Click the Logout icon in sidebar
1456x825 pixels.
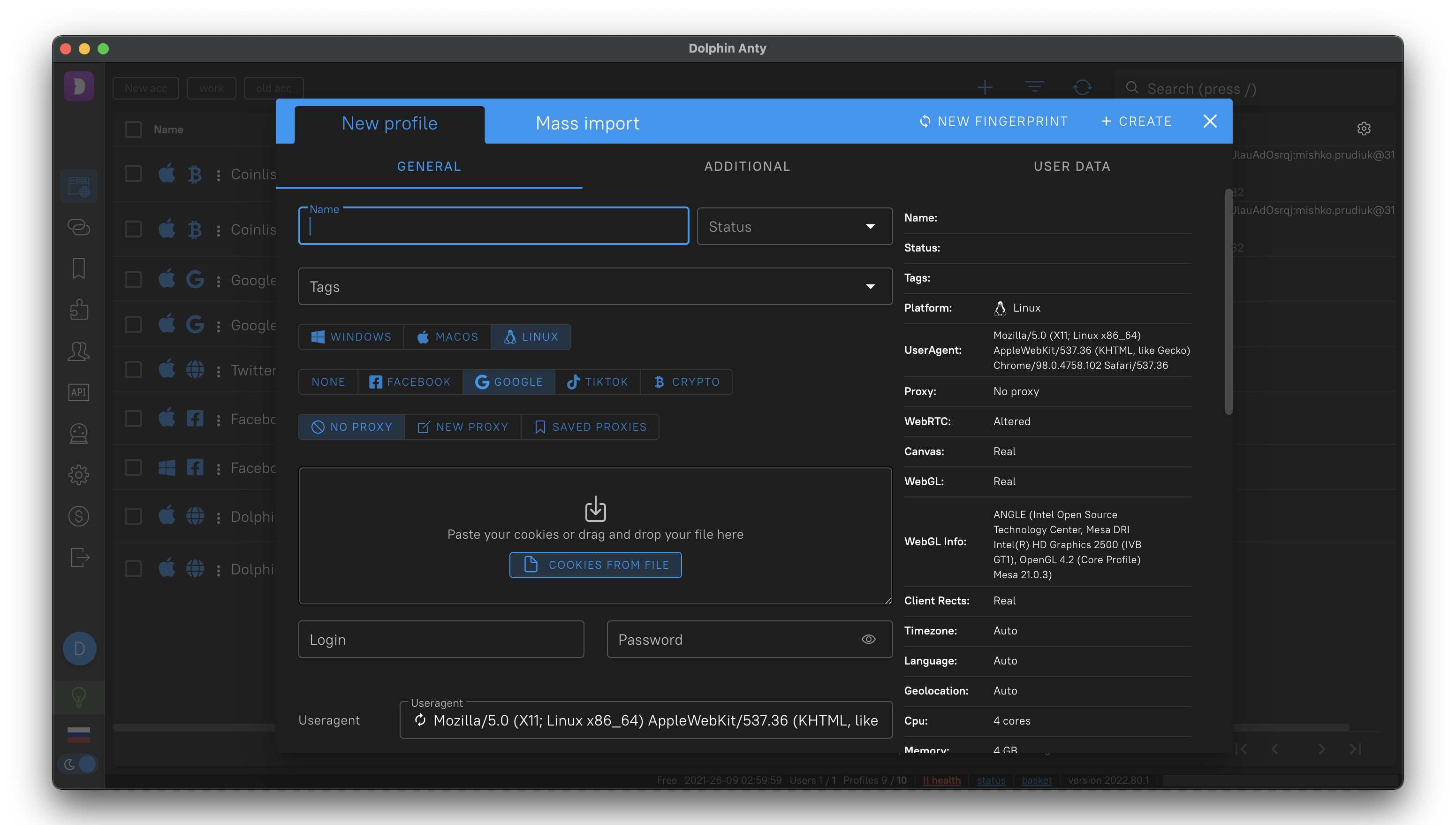tap(80, 557)
